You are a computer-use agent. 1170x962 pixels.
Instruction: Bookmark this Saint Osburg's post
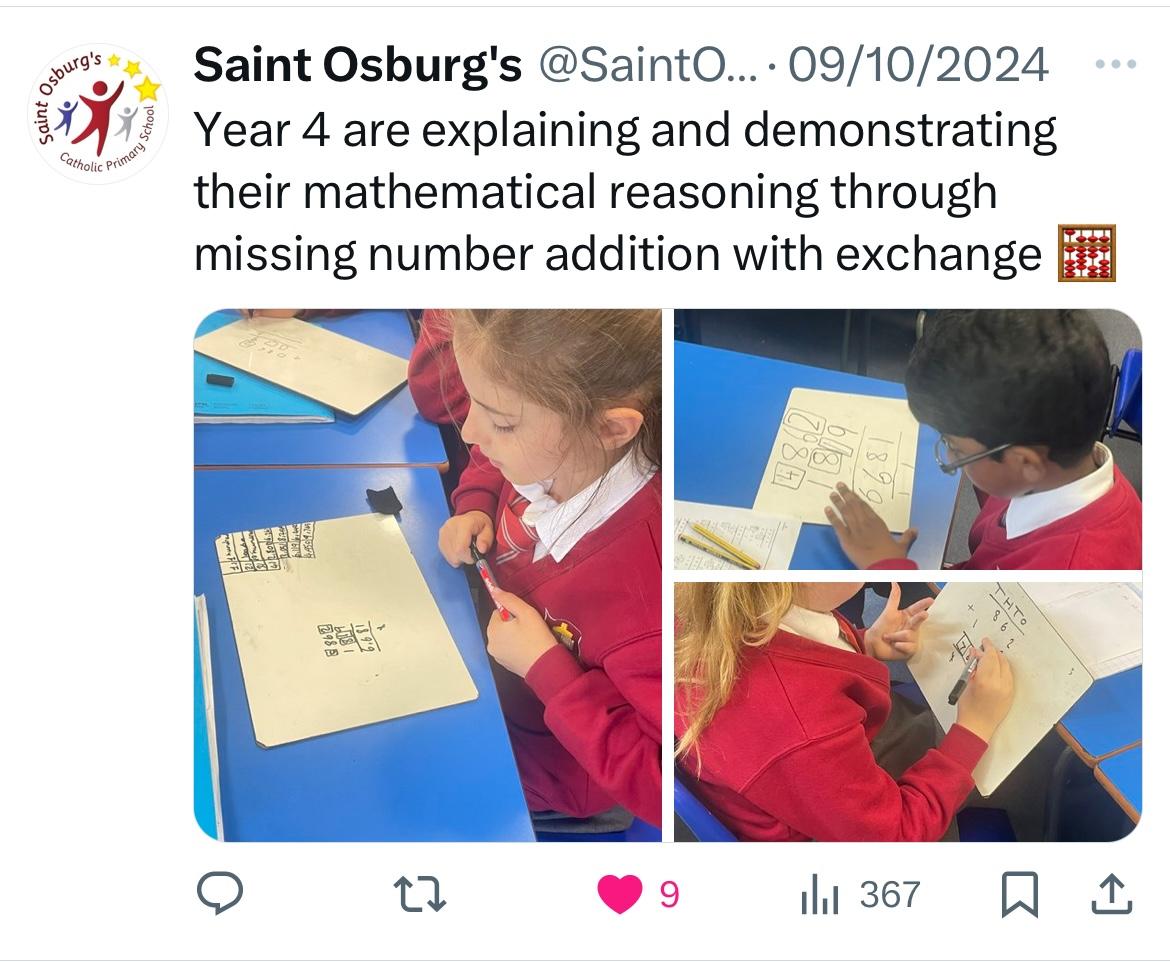pyautogui.click(x=1019, y=893)
